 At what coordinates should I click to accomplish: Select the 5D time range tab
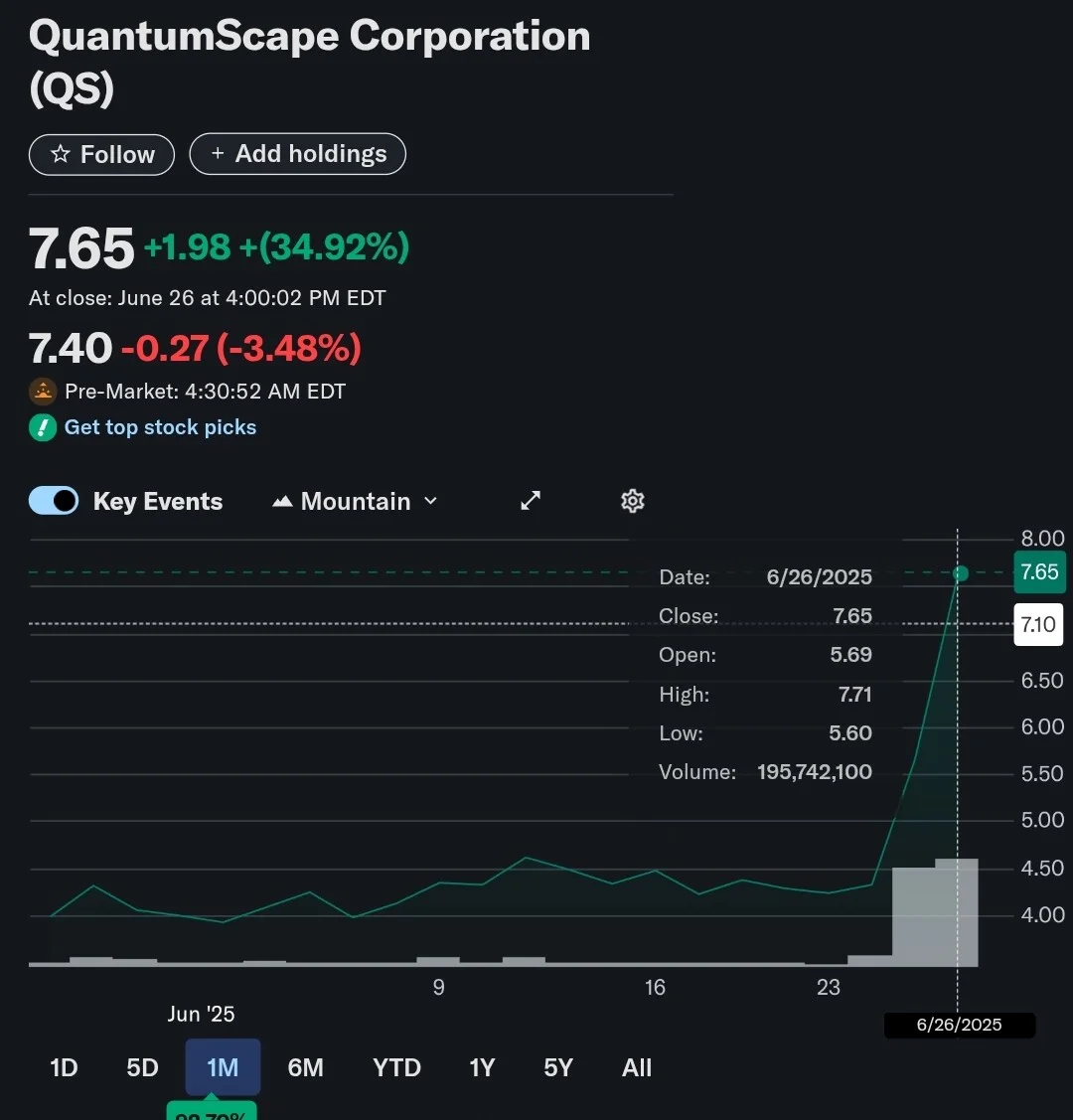coord(142,1067)
